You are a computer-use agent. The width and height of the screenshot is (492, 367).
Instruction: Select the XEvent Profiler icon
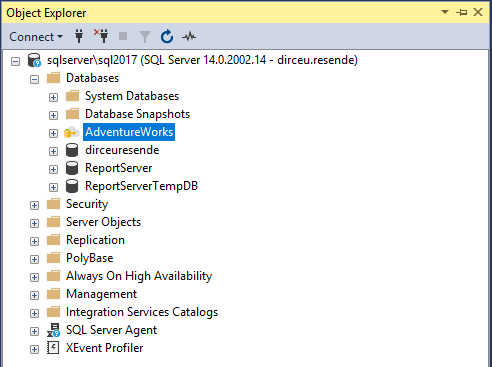53,348
